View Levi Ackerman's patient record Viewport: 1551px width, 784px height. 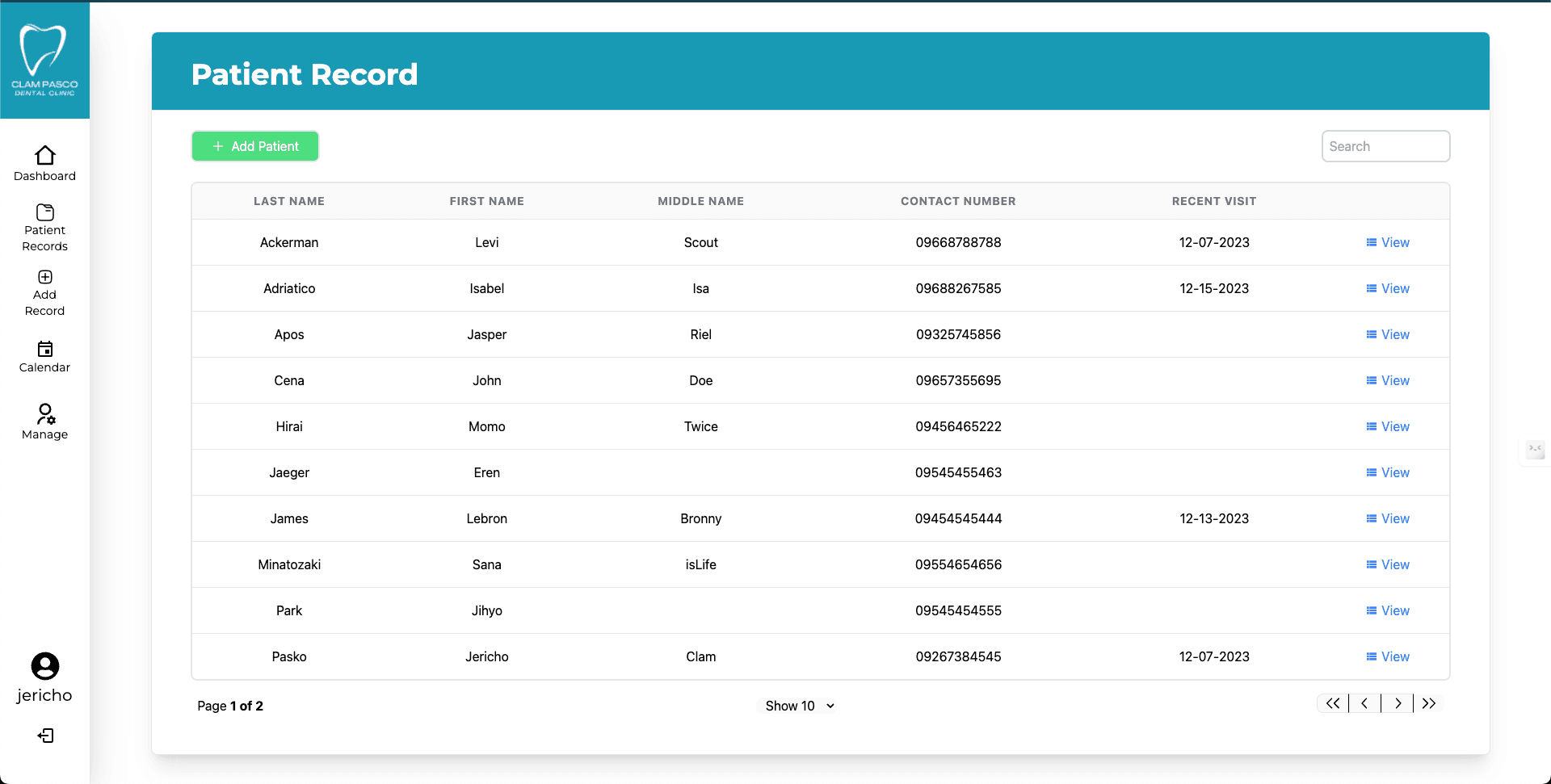click(1387, 242)
